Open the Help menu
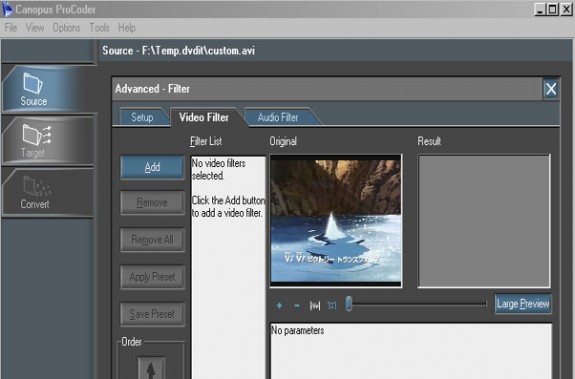 (127, 27)
